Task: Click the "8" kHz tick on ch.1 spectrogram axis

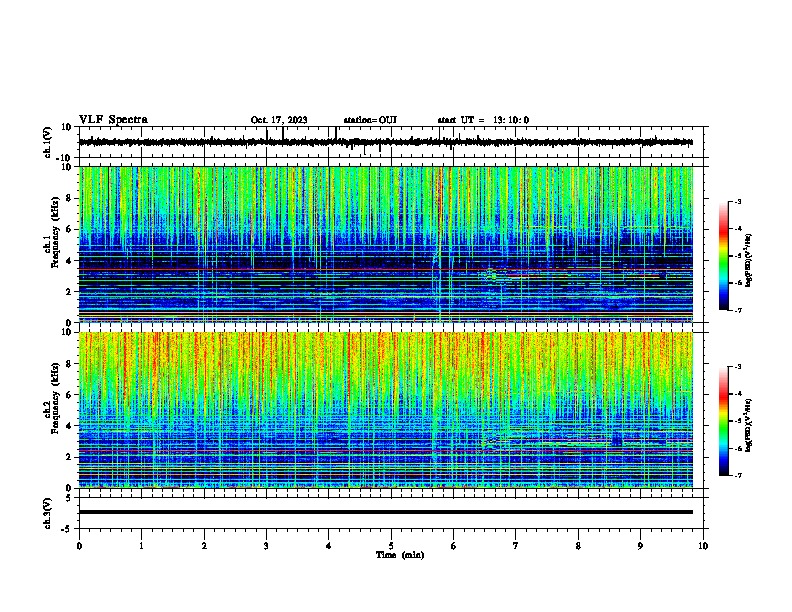Action: pos(69,198)
